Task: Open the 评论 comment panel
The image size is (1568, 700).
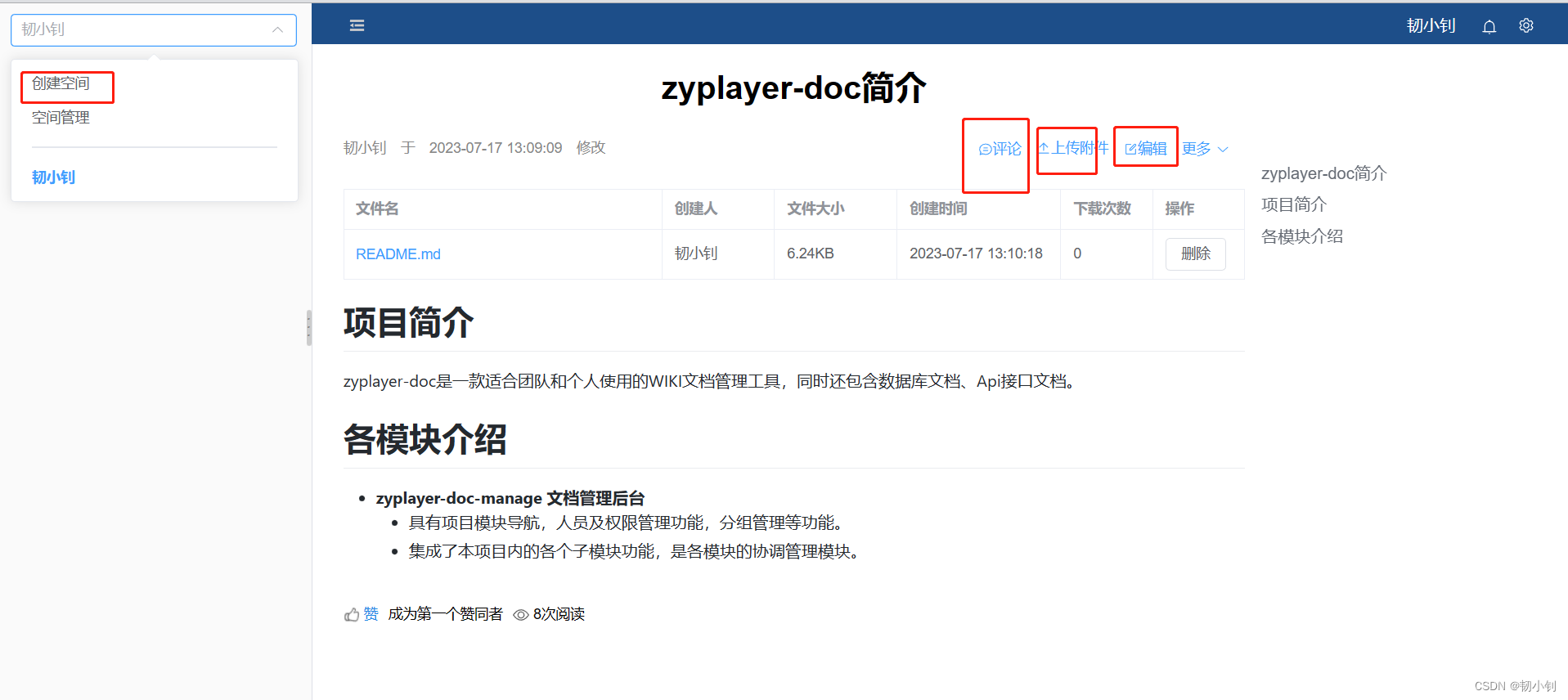Action: coord(1000,149)
